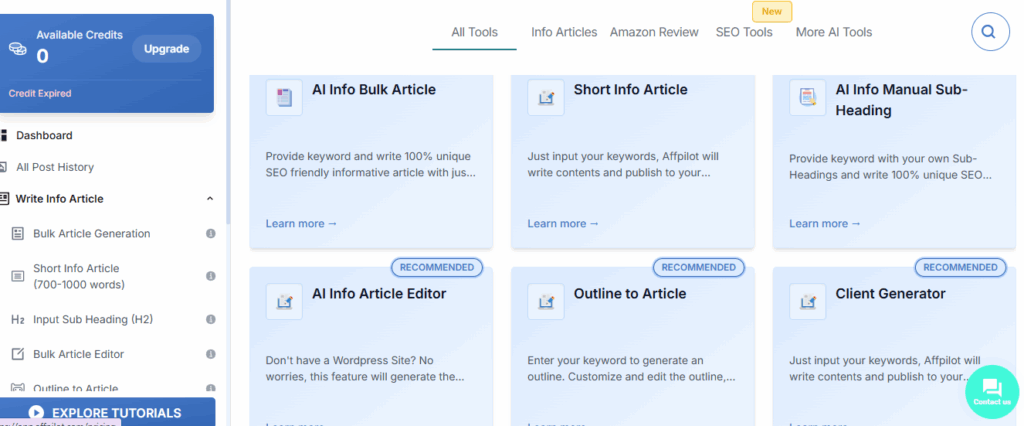The height and width of the screenshot is (426, 1024).
Task: Click the Client Generator card icon
Action: pyautogui.click(x=808, y=301)
